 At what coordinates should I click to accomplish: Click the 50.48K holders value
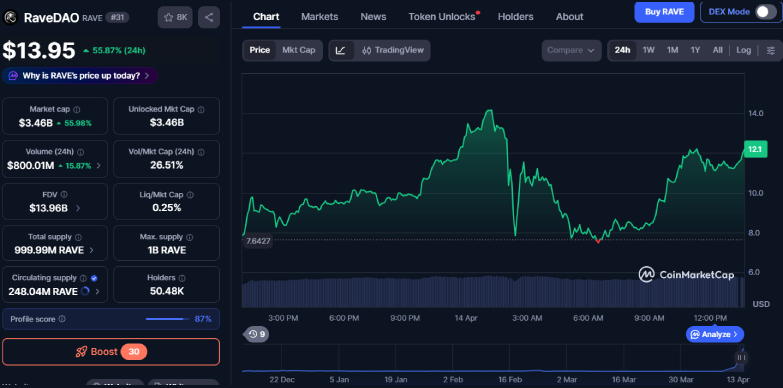tap(167, 291)
